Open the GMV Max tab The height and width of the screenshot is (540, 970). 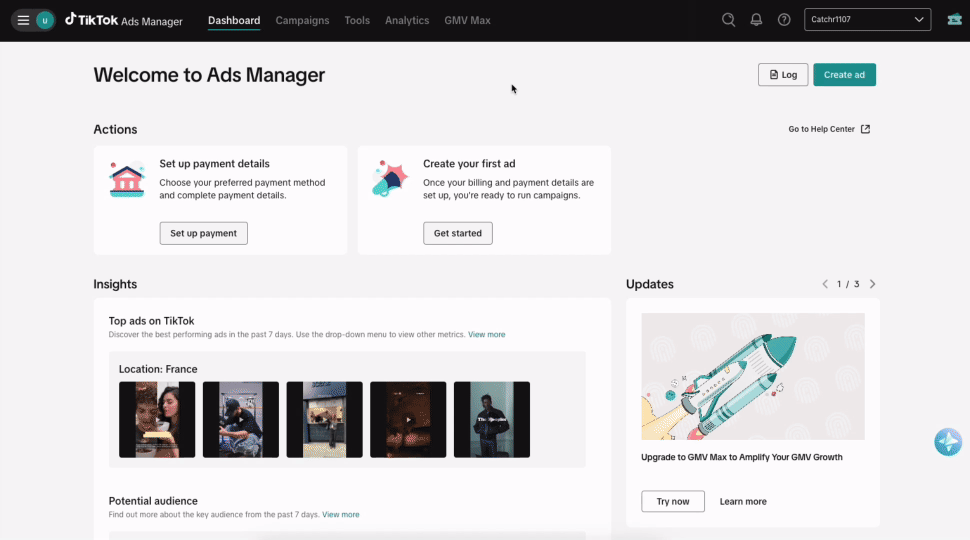[467, 20]
